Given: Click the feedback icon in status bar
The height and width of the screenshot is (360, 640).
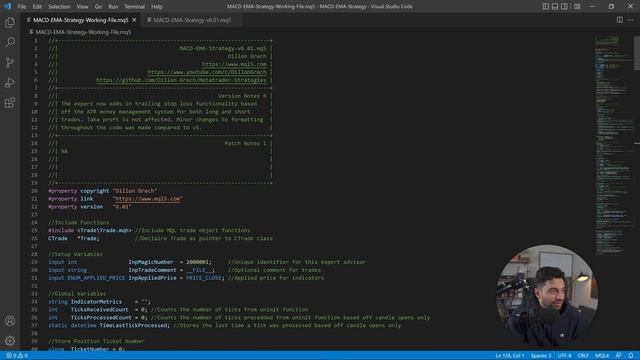Looking at the screenshot, I should 619,356.
